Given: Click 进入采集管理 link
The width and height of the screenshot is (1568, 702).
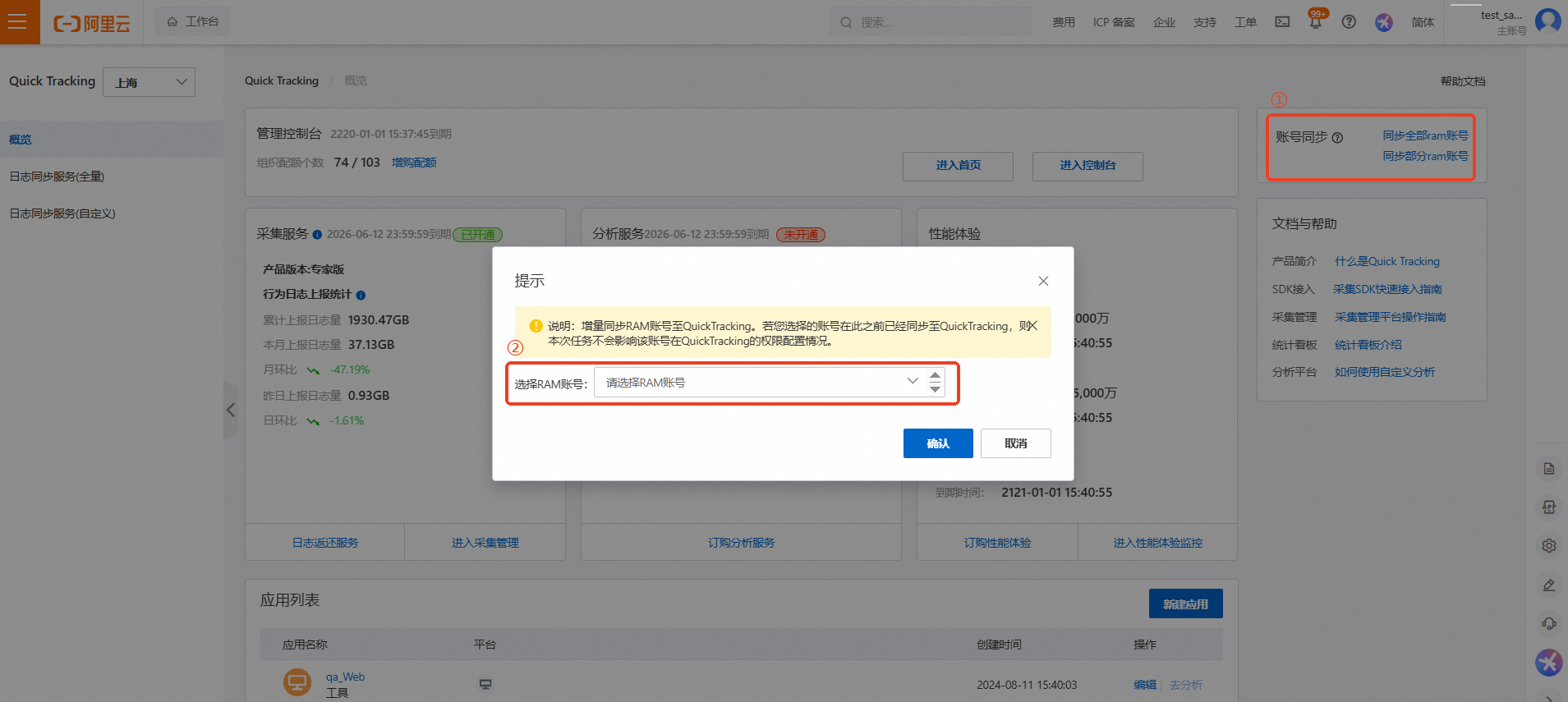Looking at the screenshot, I should point(485,543).
